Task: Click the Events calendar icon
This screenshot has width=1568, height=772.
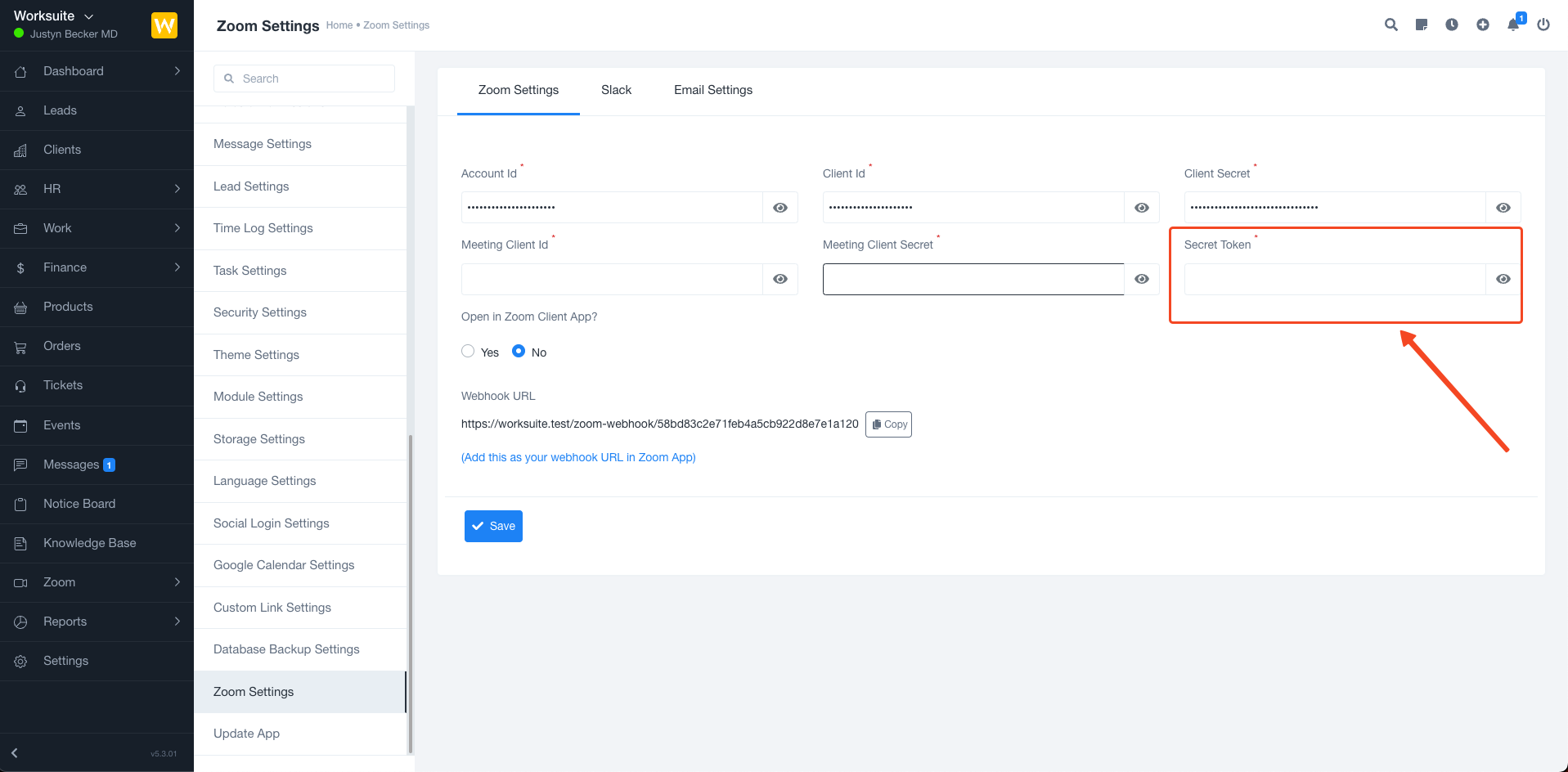Action: click(20, 425)
